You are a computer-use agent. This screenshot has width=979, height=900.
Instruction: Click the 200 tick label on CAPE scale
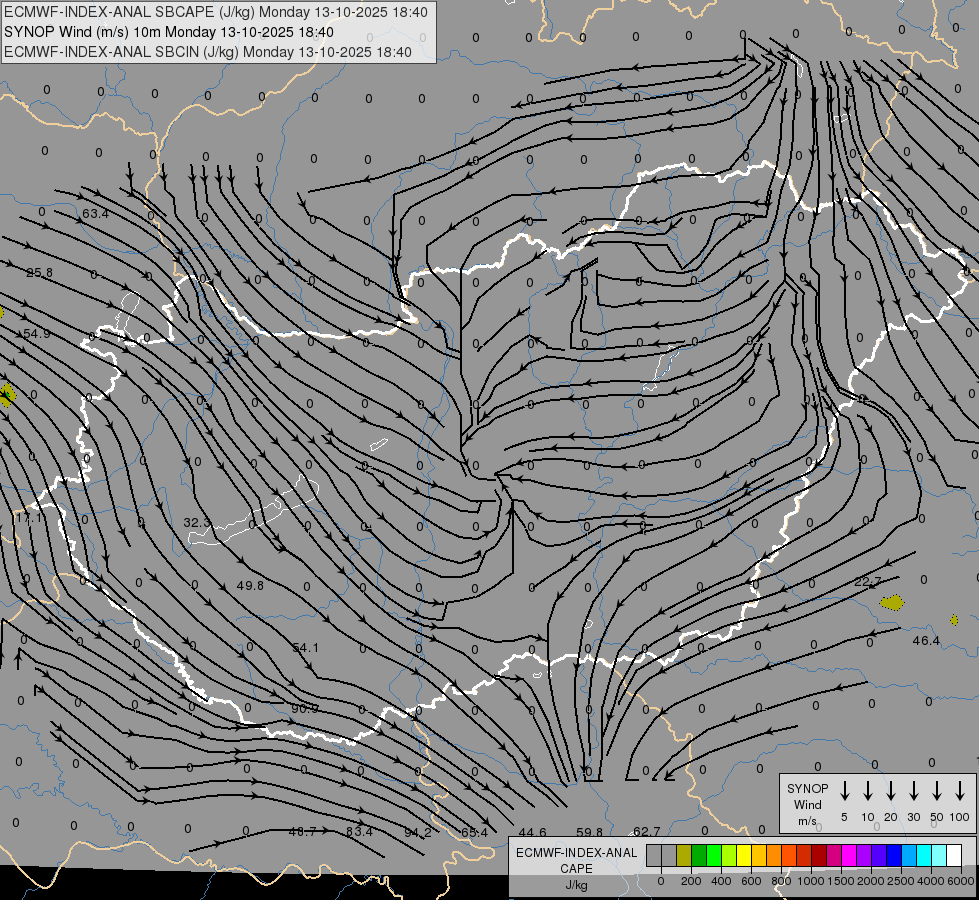(691, 881)
